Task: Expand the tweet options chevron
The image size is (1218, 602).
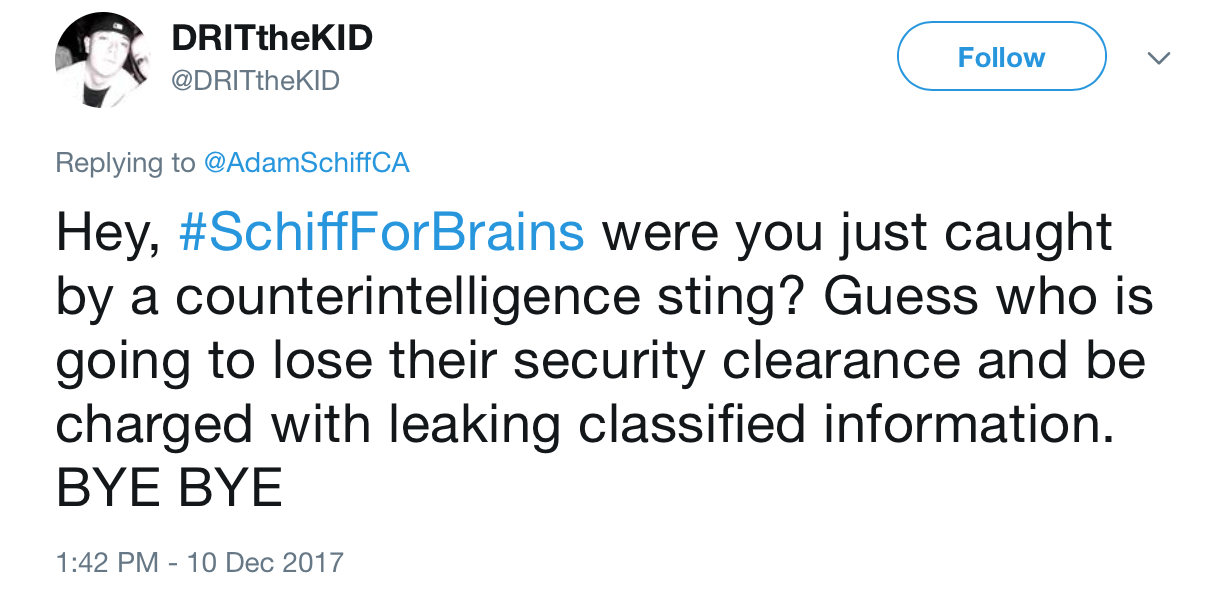Action: [x=1158, y=59]
